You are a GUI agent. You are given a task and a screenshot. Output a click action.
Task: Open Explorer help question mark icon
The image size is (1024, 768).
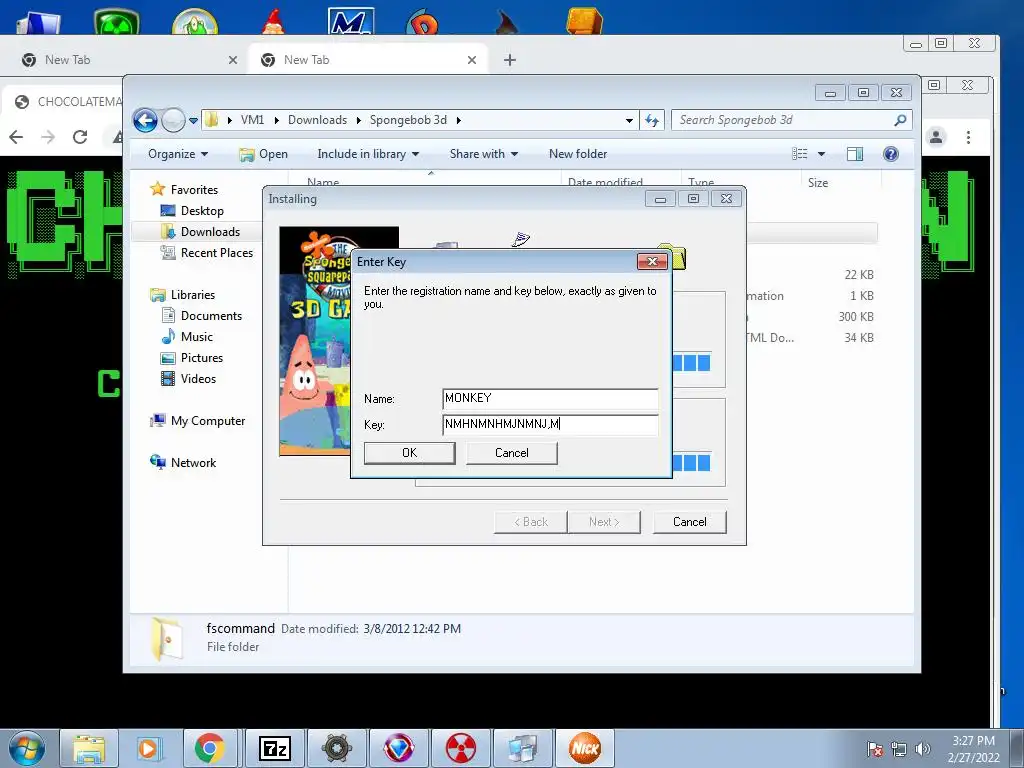pyautogui.click(x=891, y=154)
